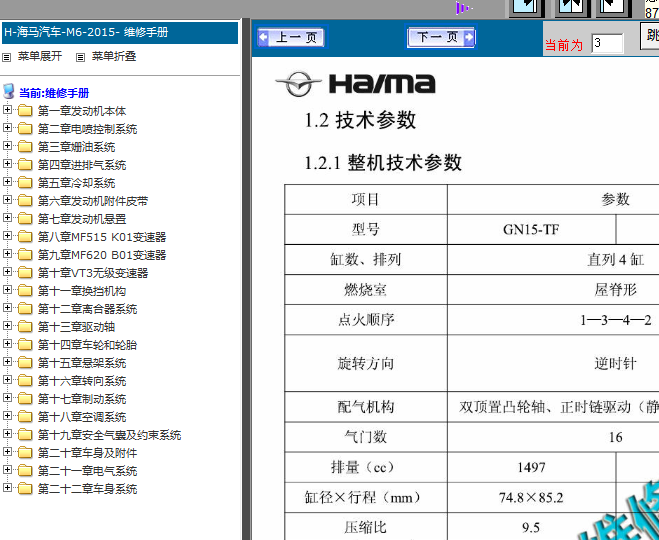This screenshot has height=540, width=659.
Task: Expand the 第十四章车轮和轮胎 tree node
Action: click(7, 344)
